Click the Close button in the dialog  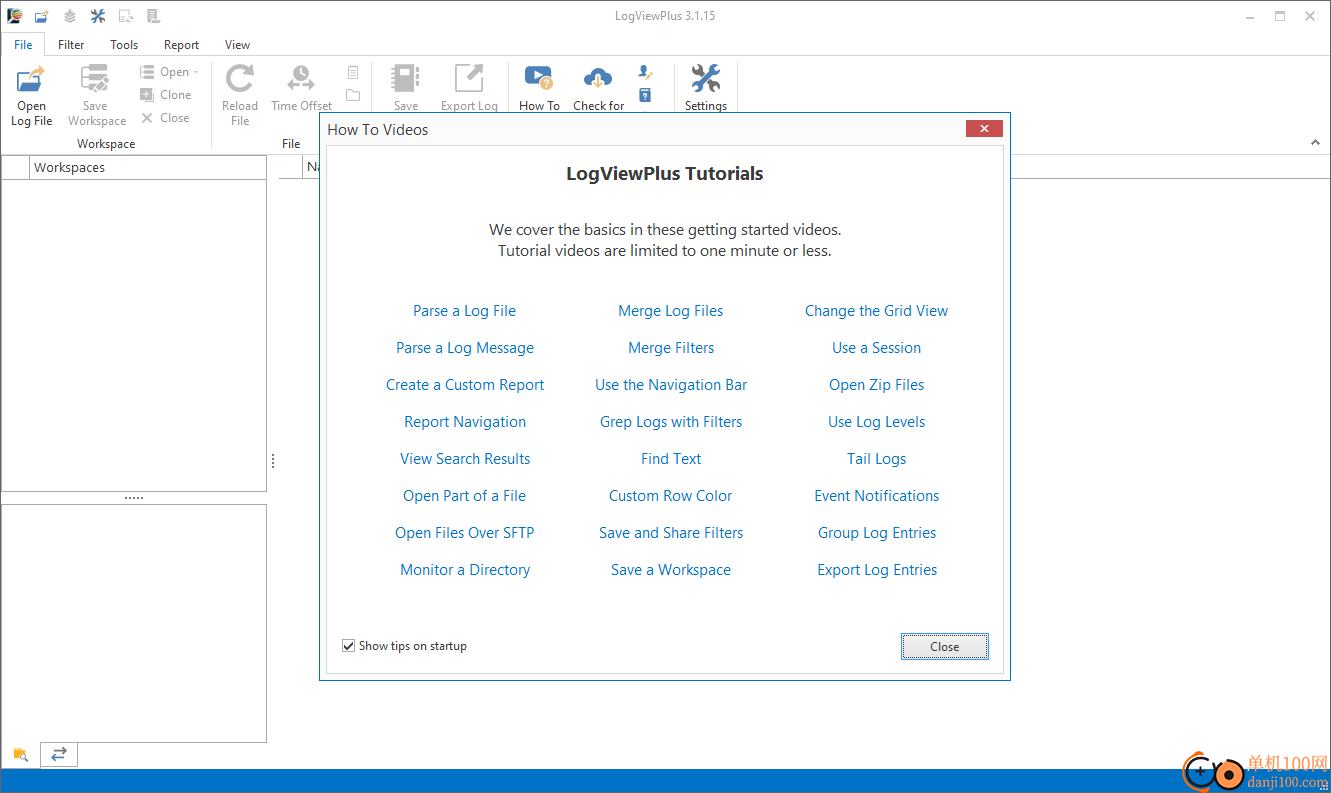944,647
